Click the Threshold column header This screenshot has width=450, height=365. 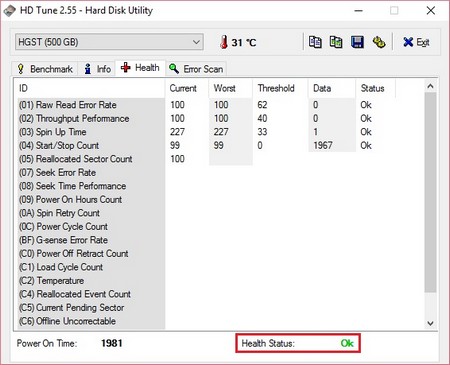point(280,88)
